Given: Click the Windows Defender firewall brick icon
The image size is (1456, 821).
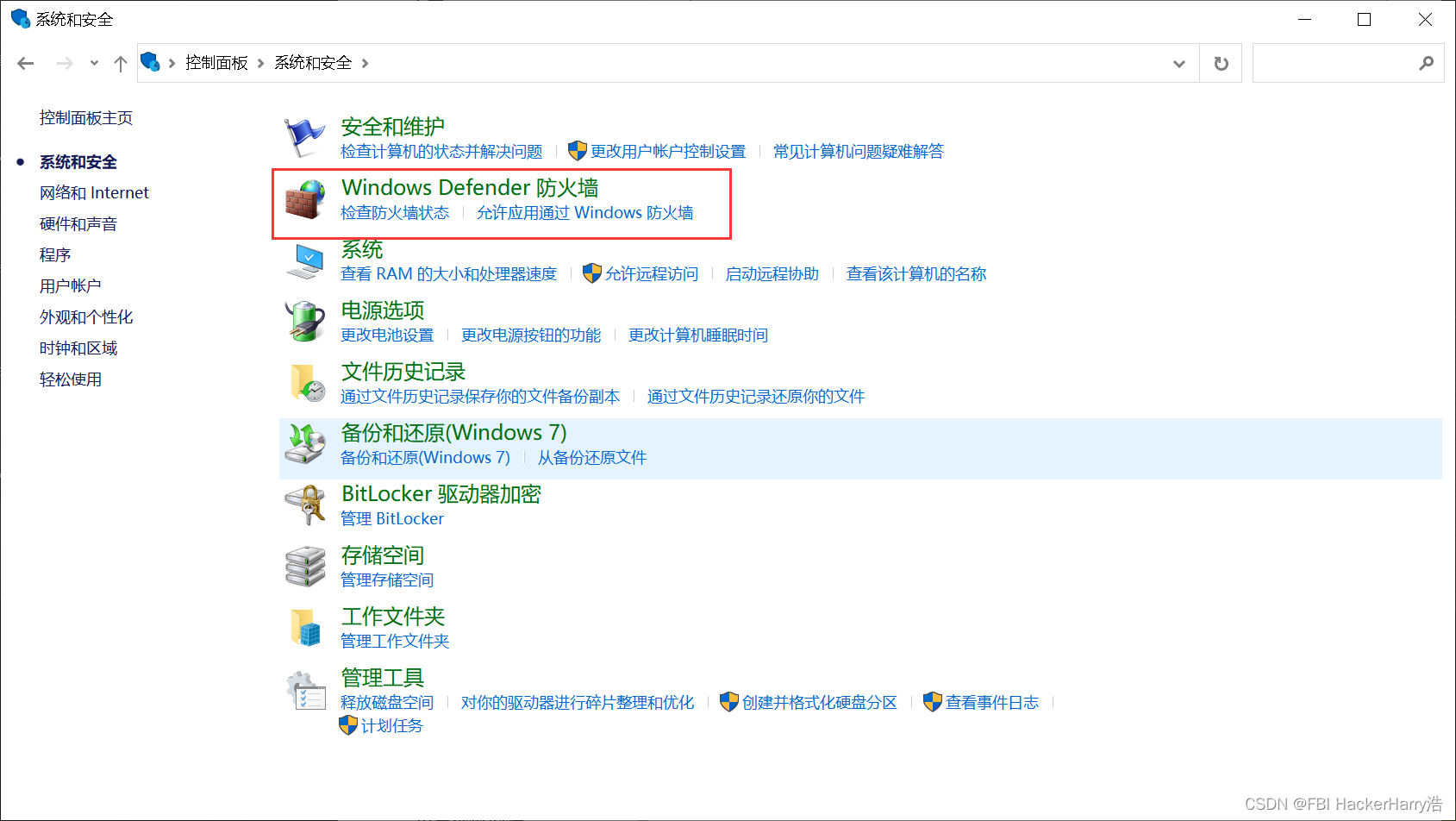Looking at the screenshot, I should pos(305,200).
